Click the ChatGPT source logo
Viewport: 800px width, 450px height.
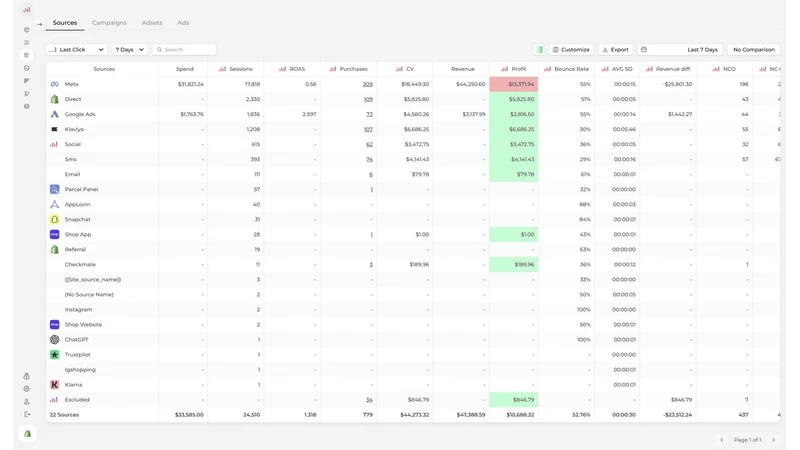[55, 339]
